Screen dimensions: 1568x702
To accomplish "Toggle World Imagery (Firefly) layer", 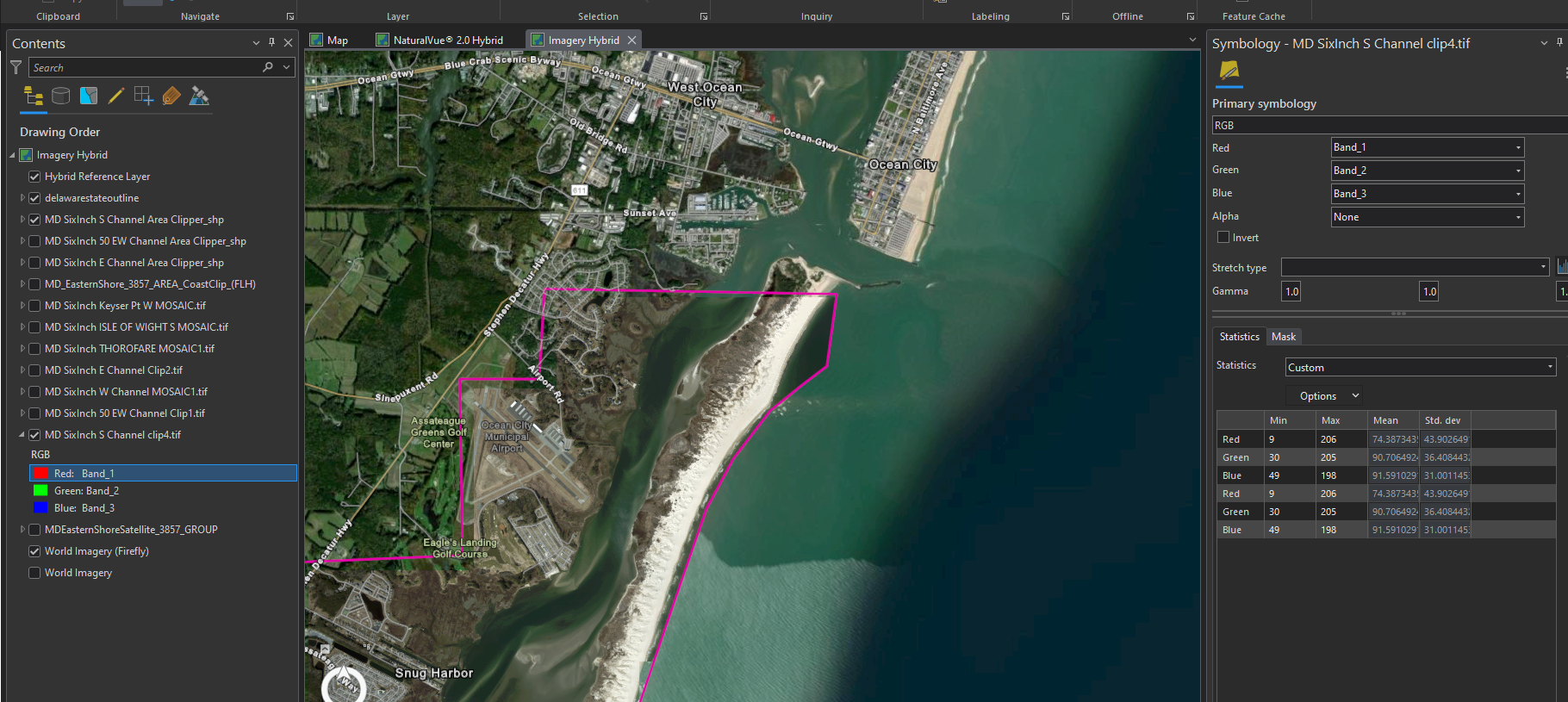I will 34,551.
